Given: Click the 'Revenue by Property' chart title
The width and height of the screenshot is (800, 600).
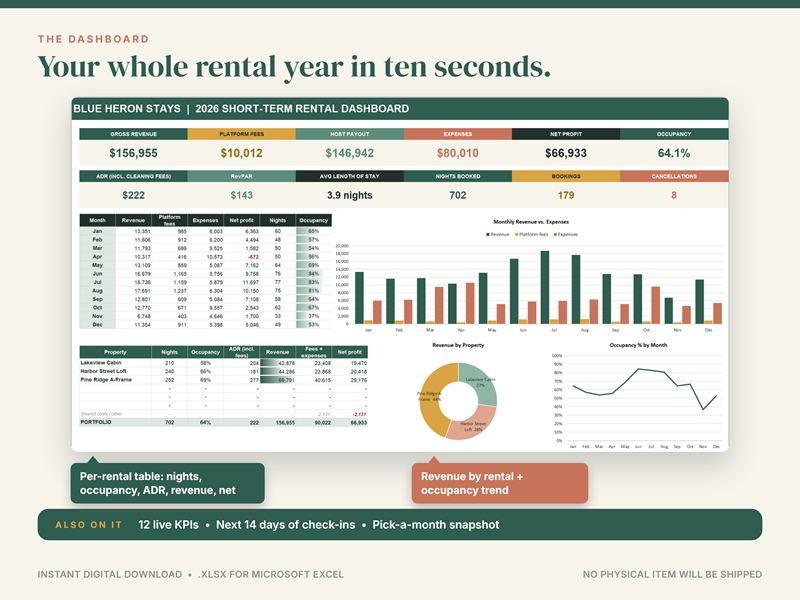Looking at the screenshot, I should pyautogui.click(x=458, y=345).
